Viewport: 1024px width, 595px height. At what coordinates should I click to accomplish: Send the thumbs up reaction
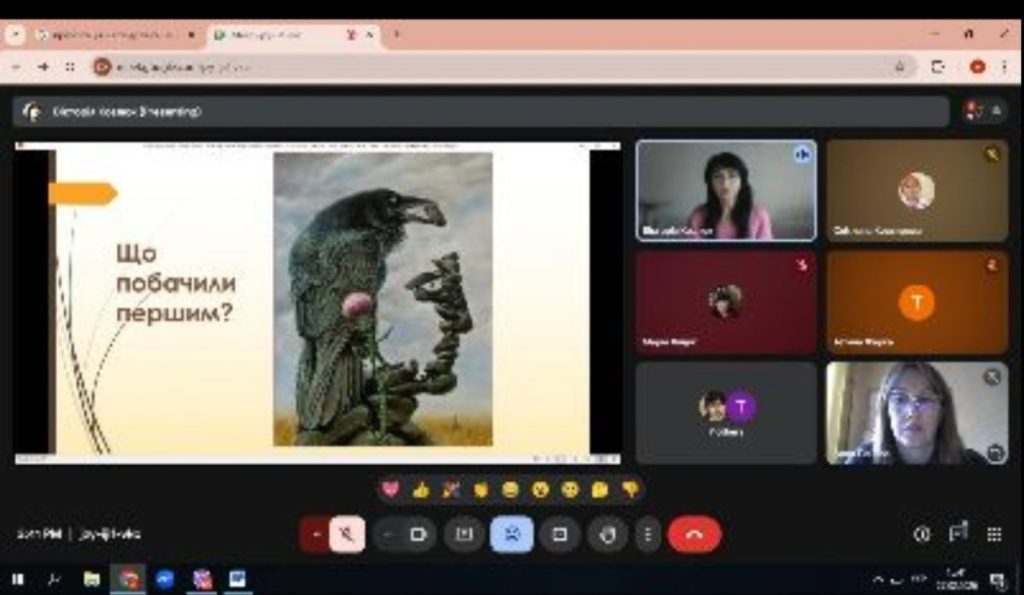pos(420,489)
